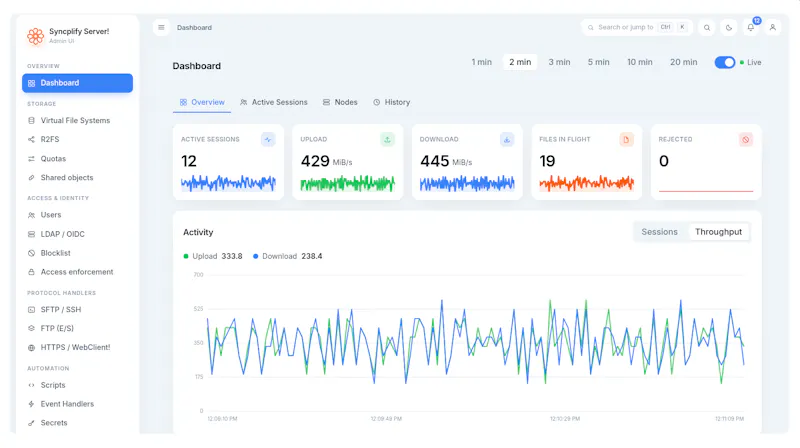Open the History tab
The image size is (800, 448).
pyautogui.click(x=391, y=102)
